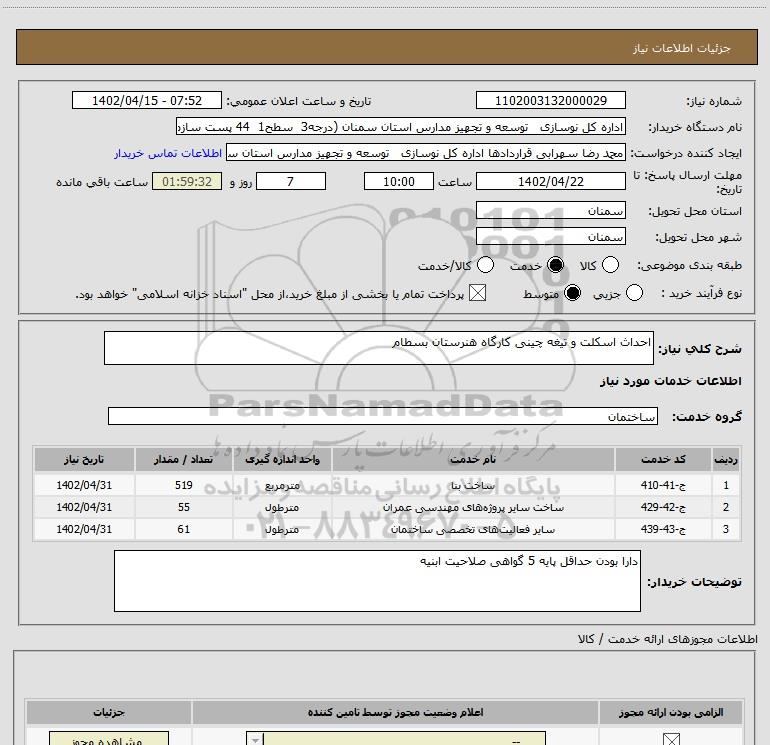Click the buyer notes text area
The height and width of the screenshot is (745, 770).
(377, 580)
